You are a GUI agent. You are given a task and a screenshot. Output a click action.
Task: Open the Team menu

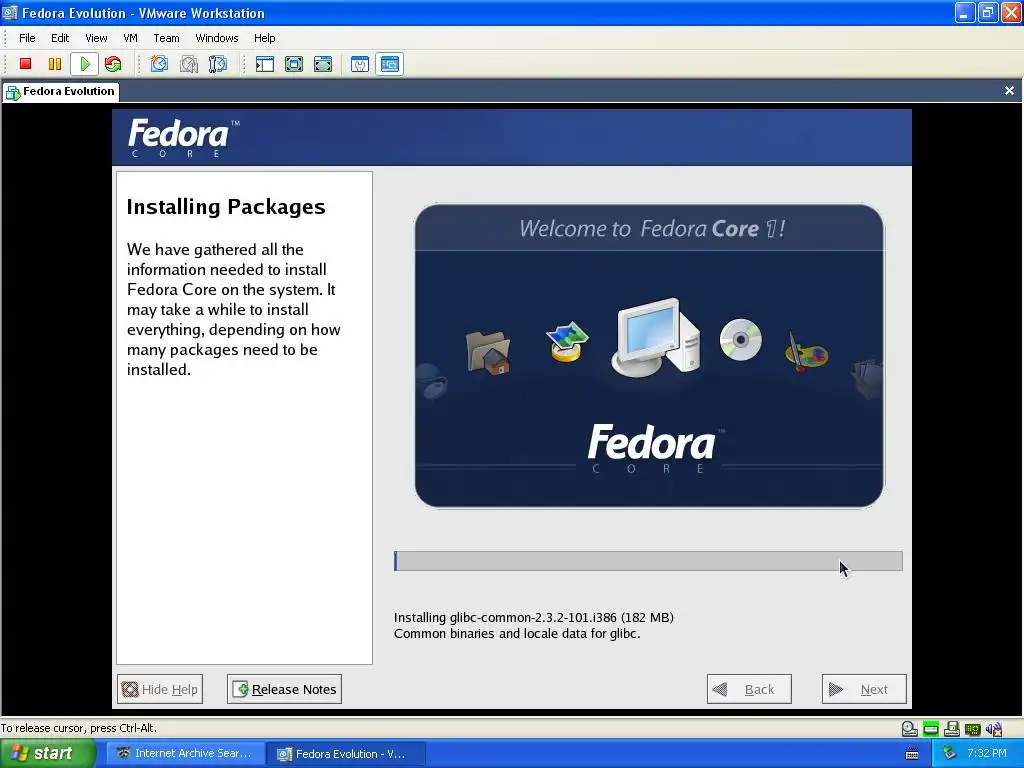click(167, 38)
